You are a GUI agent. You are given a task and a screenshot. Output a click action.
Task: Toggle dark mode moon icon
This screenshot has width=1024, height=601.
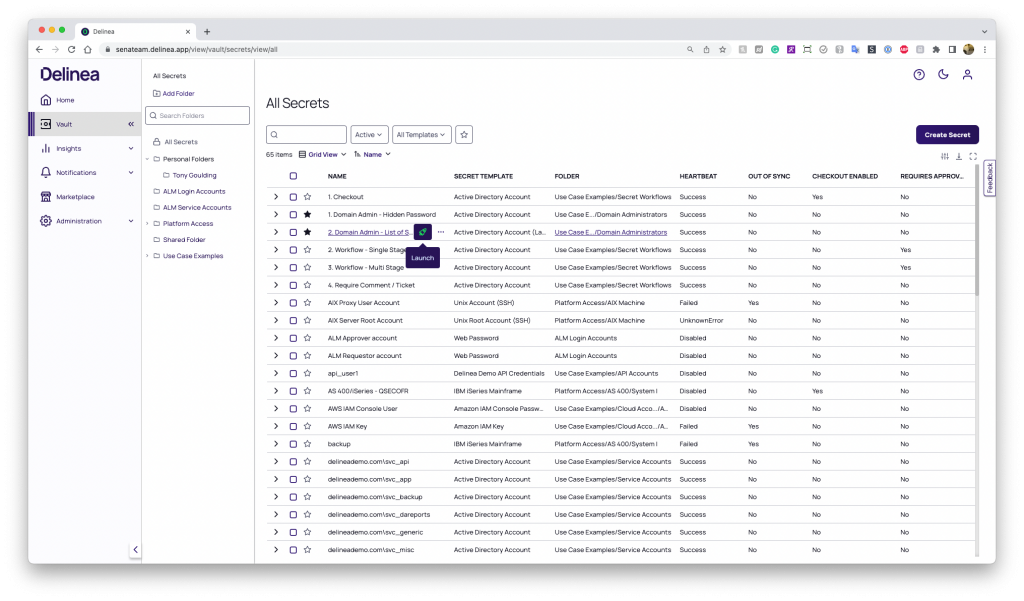point(943,74)
